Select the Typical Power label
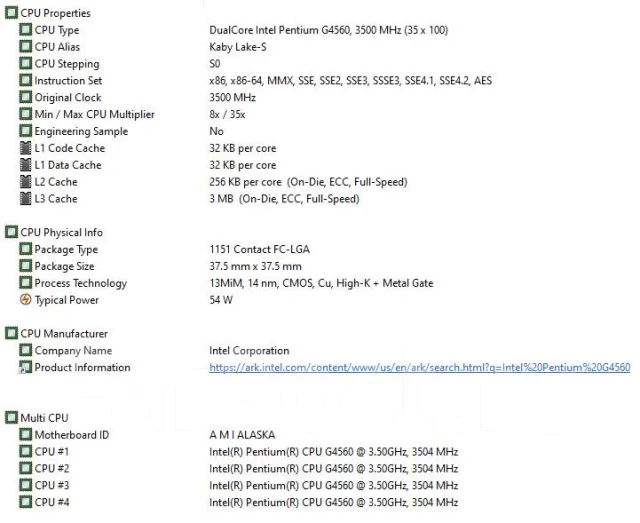The height and width of the screenshot is (523, 640). (67, 300)
